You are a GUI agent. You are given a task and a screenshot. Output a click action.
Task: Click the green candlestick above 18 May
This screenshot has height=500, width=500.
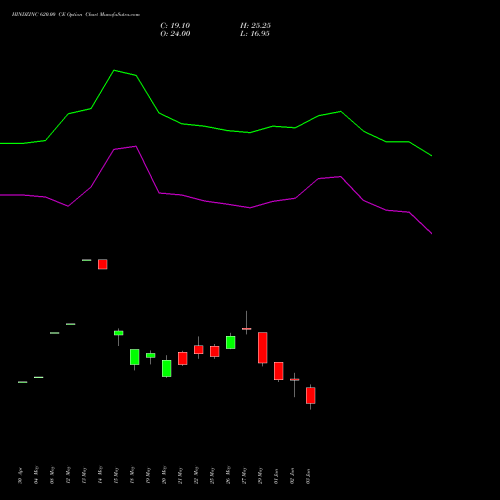click(135, 357)
